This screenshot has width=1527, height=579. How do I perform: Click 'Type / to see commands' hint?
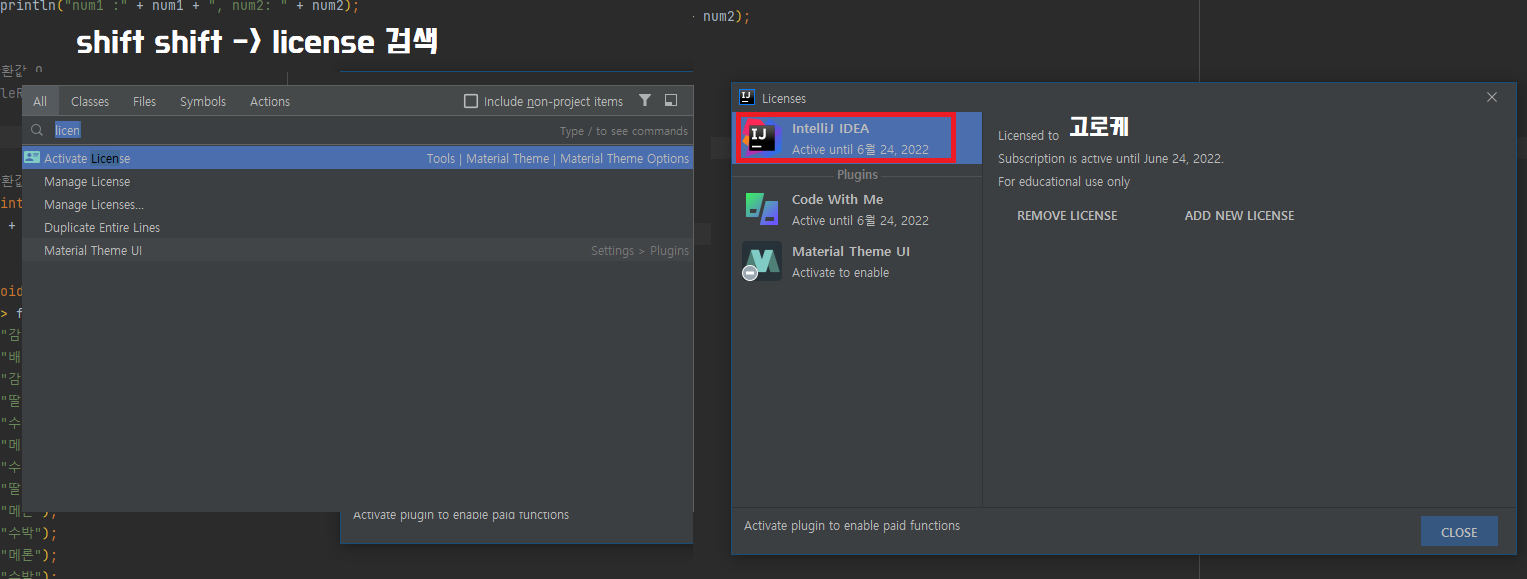[x=623, y=131]
